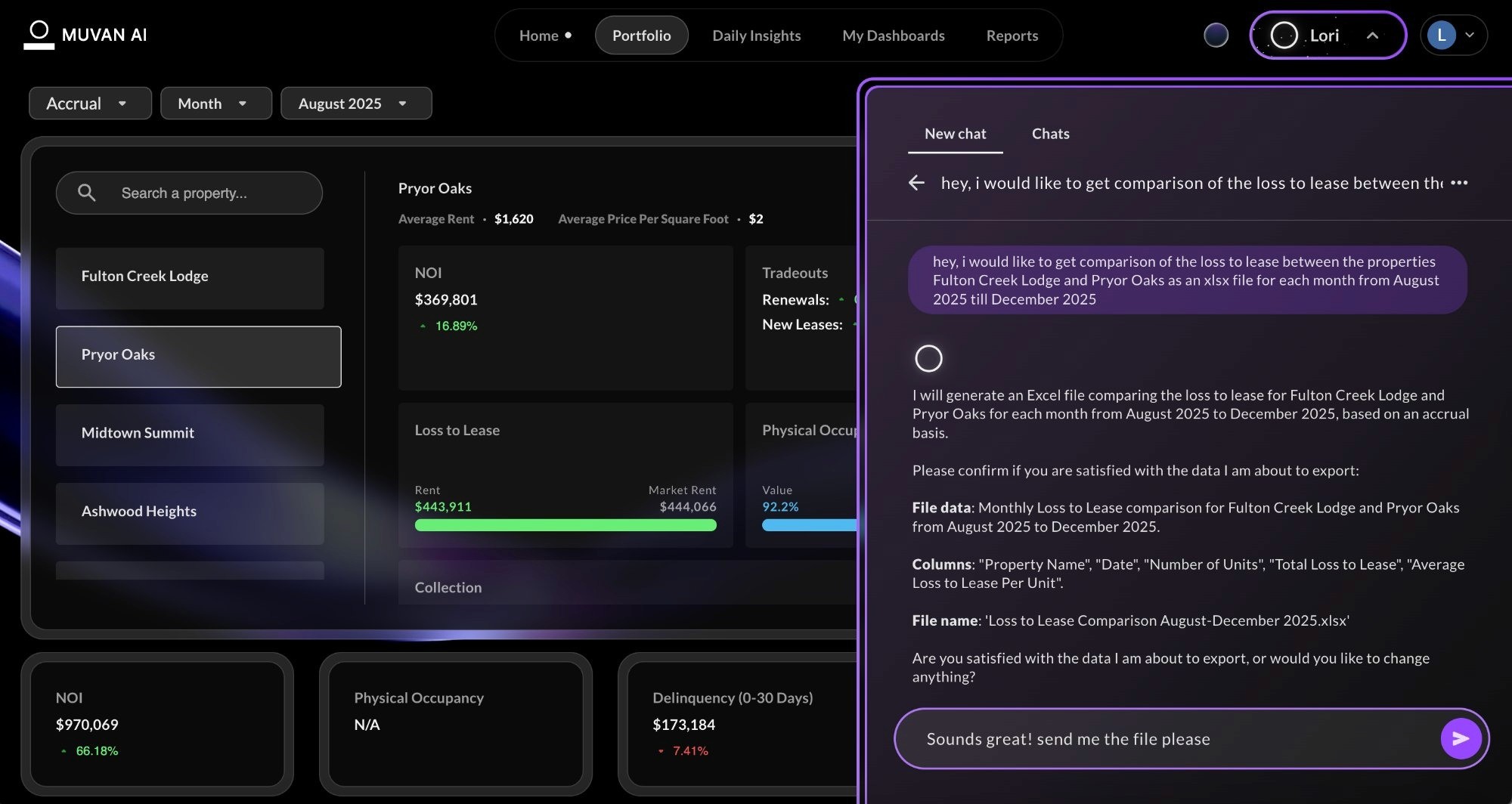Click the assistant avatar circle in chat
The image size is (1512, 804).
pyautogui.click(x=928, y=358)
